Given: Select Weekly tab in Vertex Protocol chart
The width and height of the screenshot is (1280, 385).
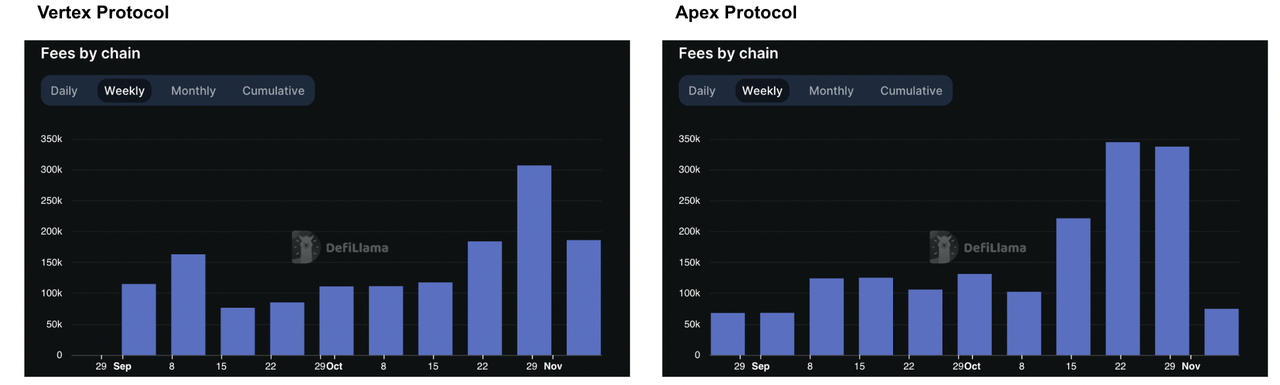Looking at the screenshot, I should (125, 91).
